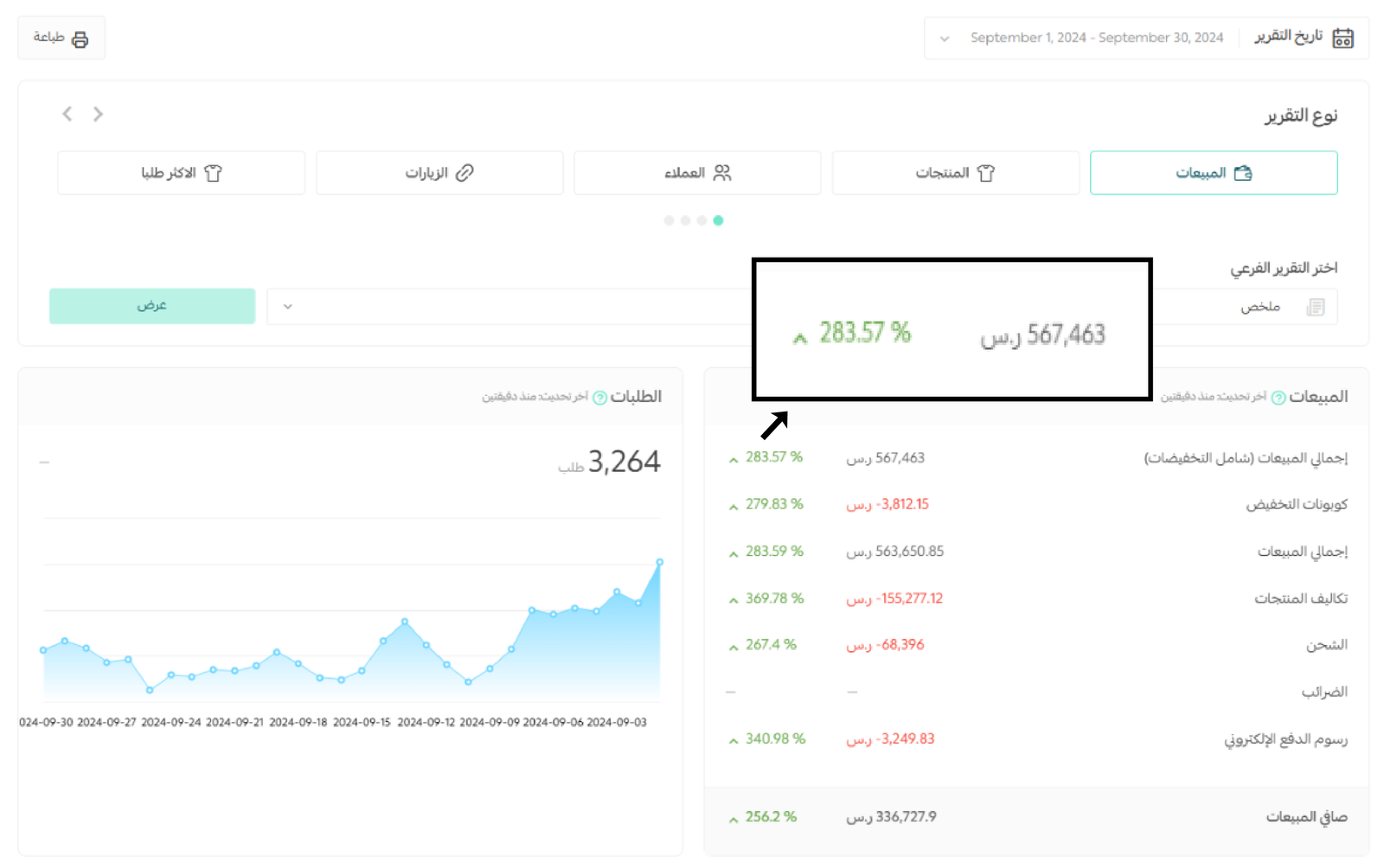
Task: Click the calendar icon beside تاريخ التقرير
Action: coord(1342,38)
